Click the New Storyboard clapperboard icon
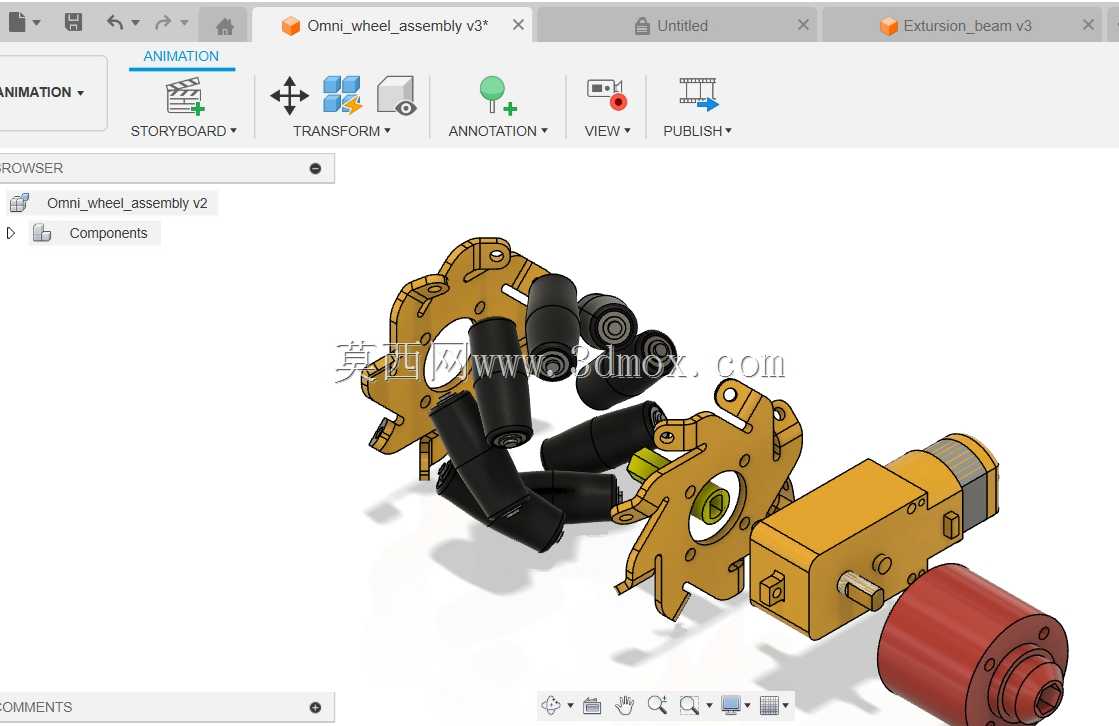 [185, 96]
